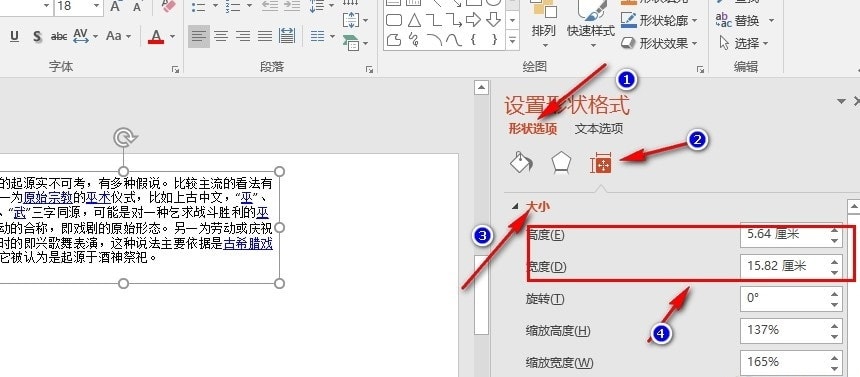Open the Effects pentagon icon tab

pos(561,163)
